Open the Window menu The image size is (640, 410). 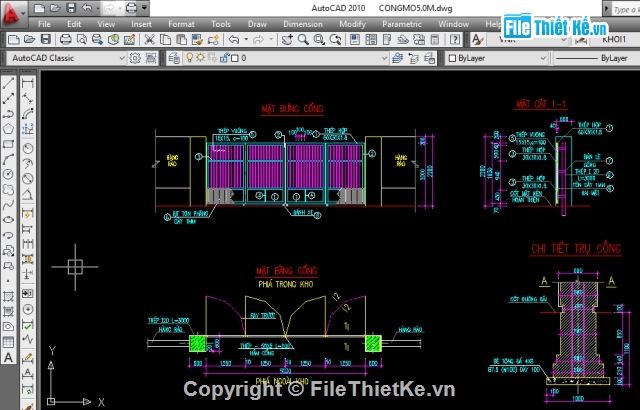[453, 24]
